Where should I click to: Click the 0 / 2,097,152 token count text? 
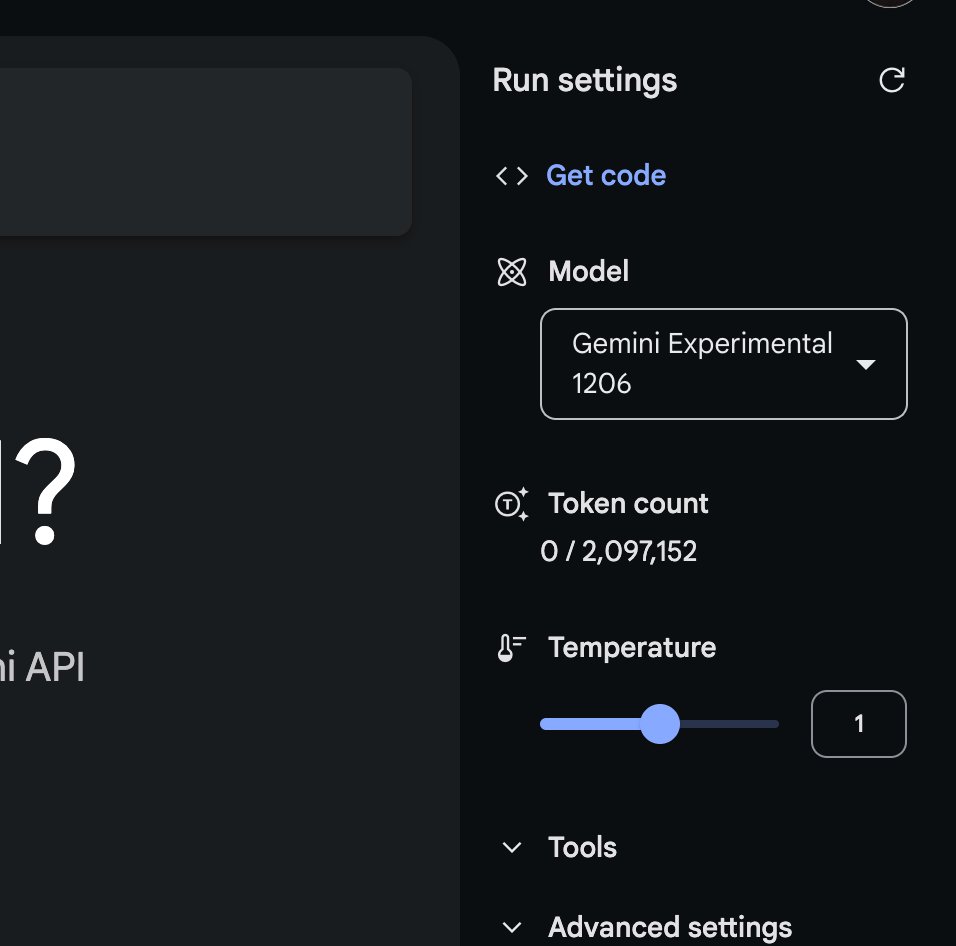[618, 552]
